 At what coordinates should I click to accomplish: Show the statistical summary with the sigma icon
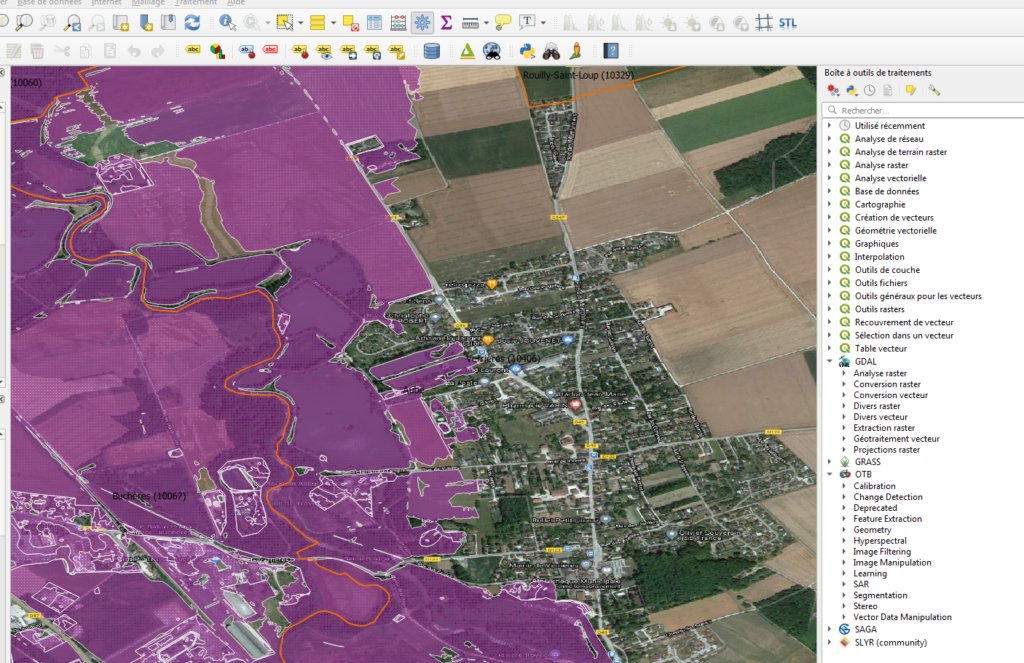(447, 20)
